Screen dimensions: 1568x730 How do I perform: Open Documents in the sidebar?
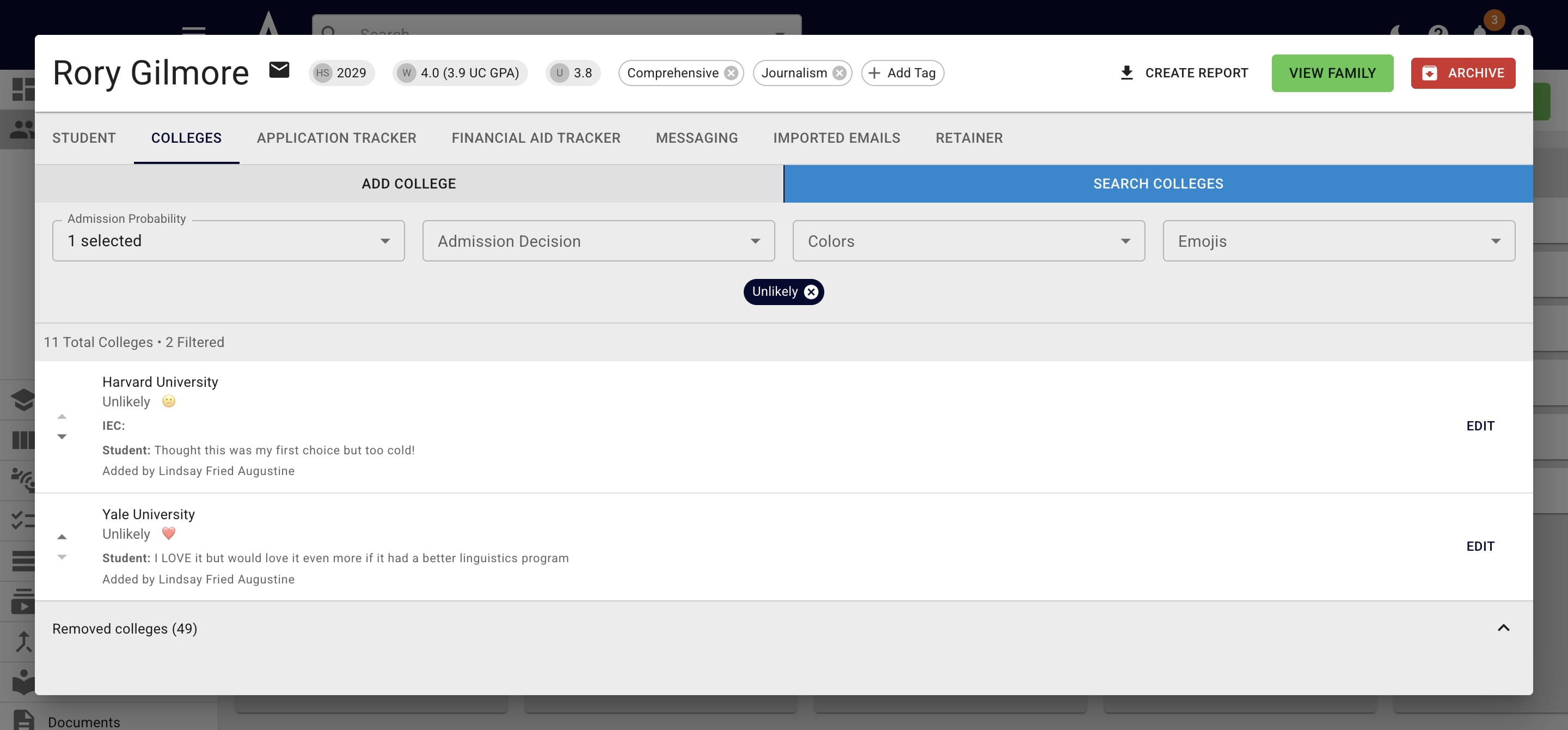click(84, 722)
